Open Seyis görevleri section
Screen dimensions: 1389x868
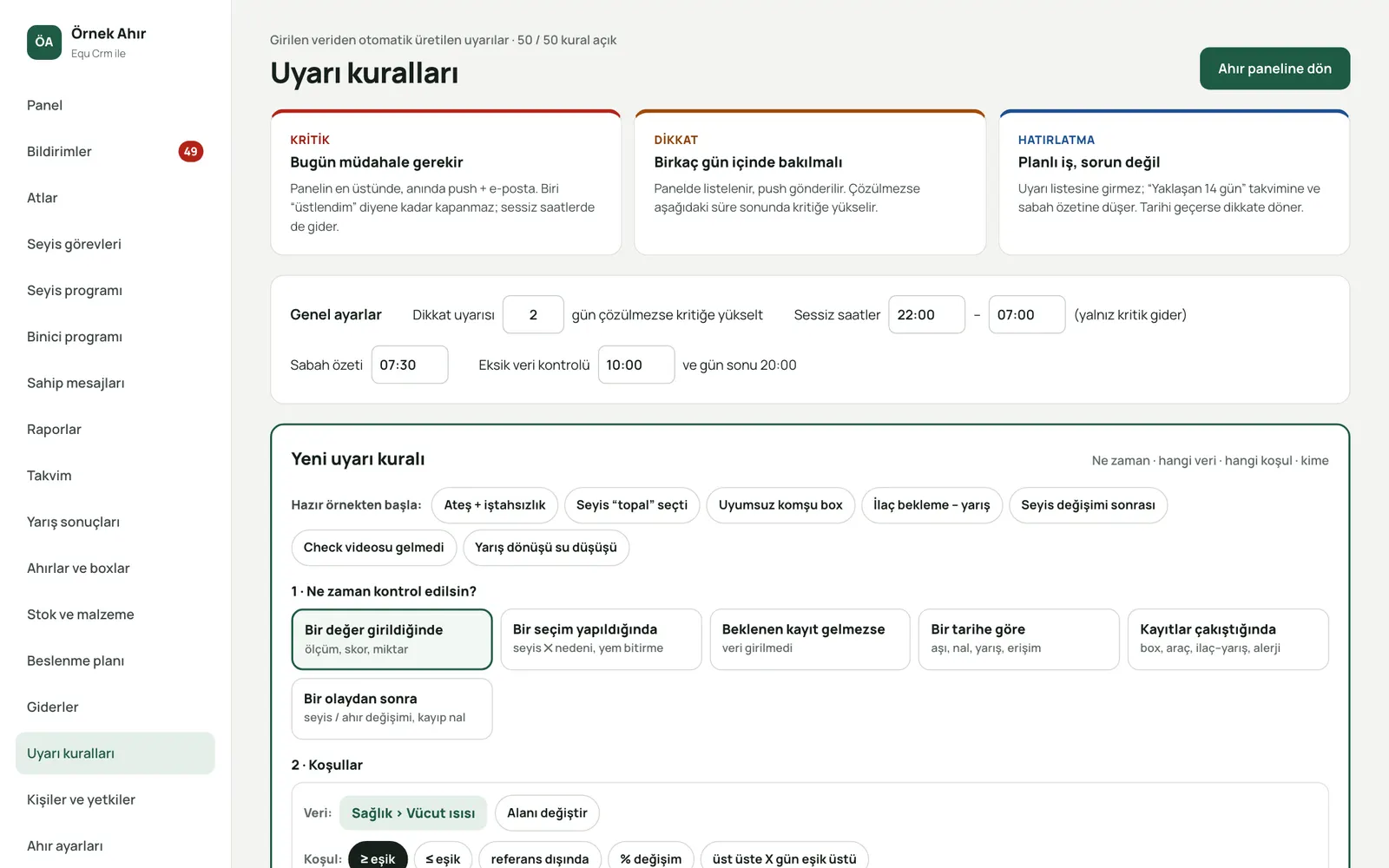point(115,244)
